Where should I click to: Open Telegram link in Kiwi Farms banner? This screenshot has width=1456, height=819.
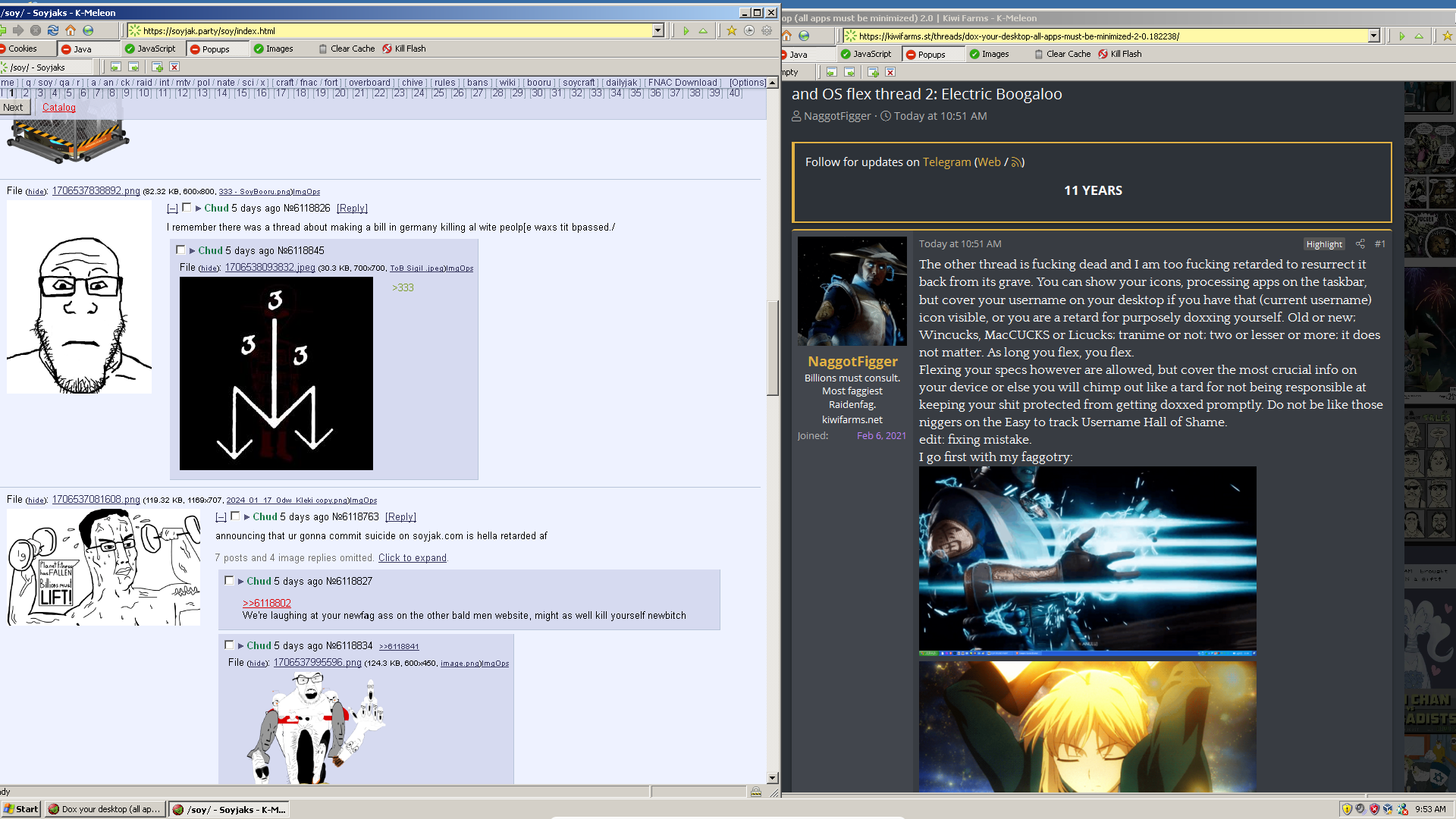point(946,162)
